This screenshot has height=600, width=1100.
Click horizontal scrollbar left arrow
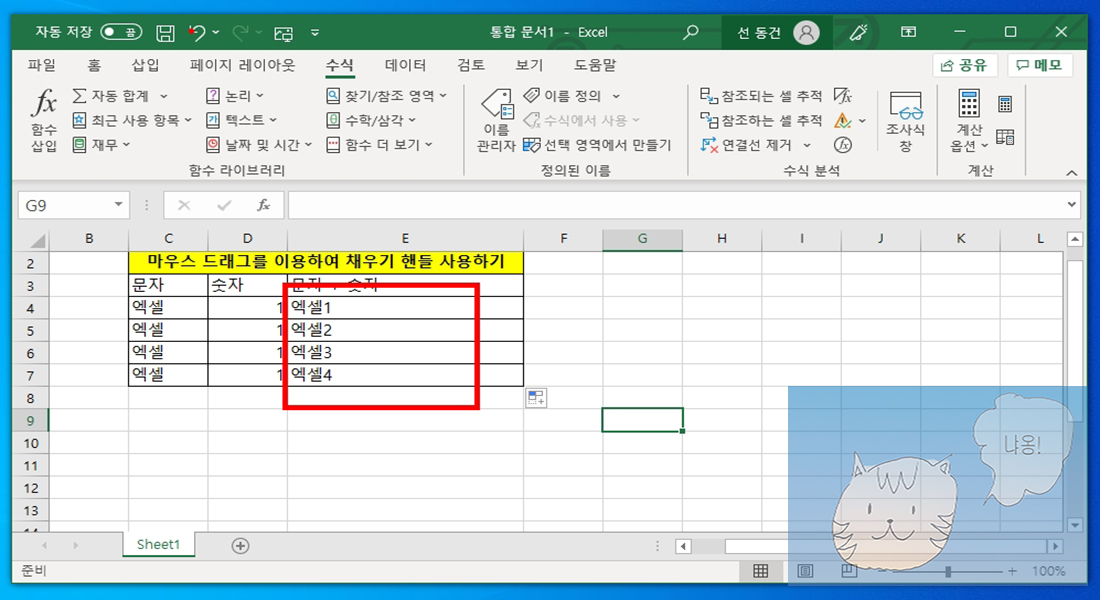(x=683, y=546)
